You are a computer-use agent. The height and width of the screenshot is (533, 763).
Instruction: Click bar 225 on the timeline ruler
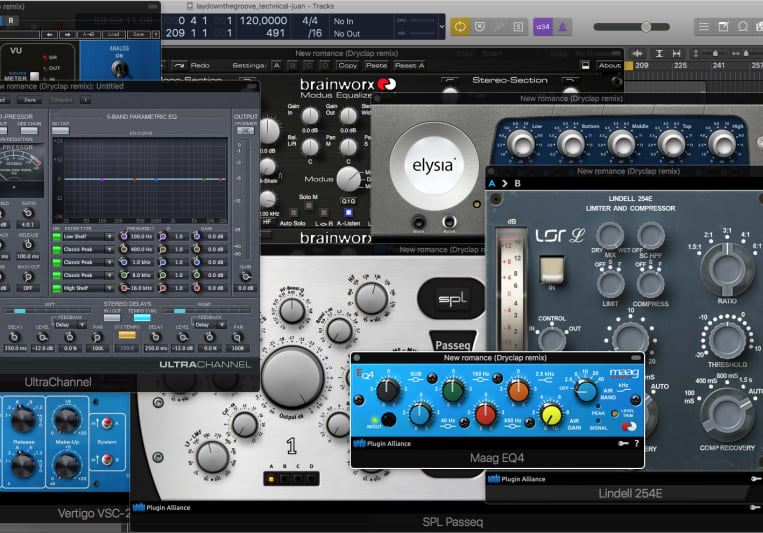[680, 65]
